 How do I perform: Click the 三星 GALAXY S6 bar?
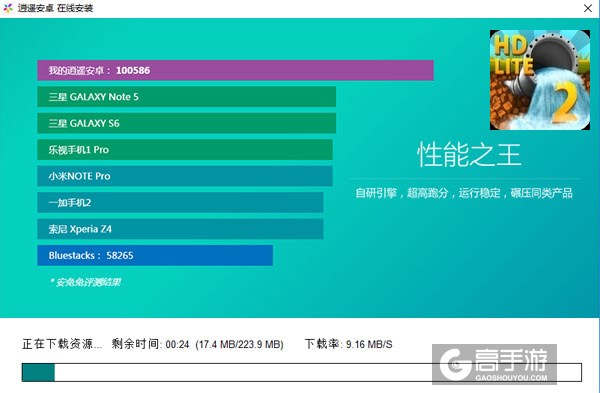pos(186,123)
